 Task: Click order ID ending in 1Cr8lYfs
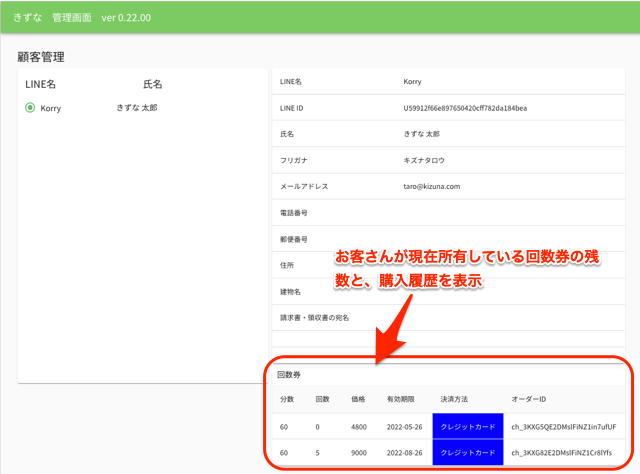coord(570,452)
